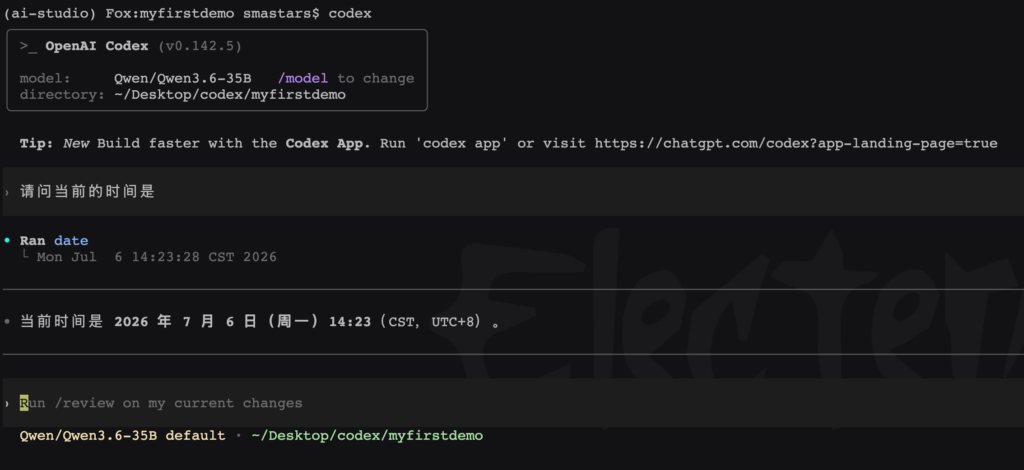The width and height of the screenshot is (1024, 470).
Task: Click the chevron beside Run /review prompt
Action: pos(7,403)
